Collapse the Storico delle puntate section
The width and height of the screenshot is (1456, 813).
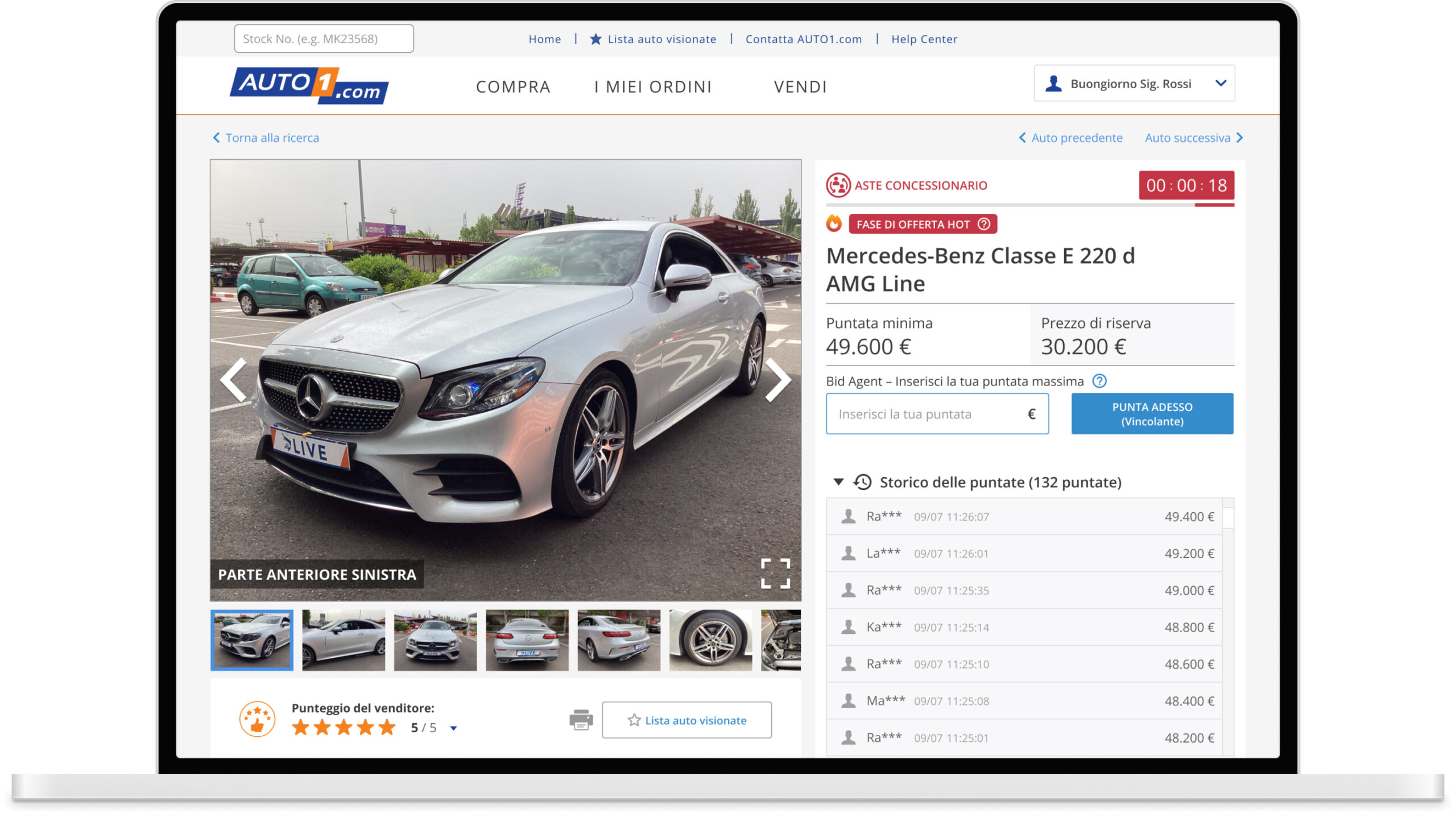838,482
